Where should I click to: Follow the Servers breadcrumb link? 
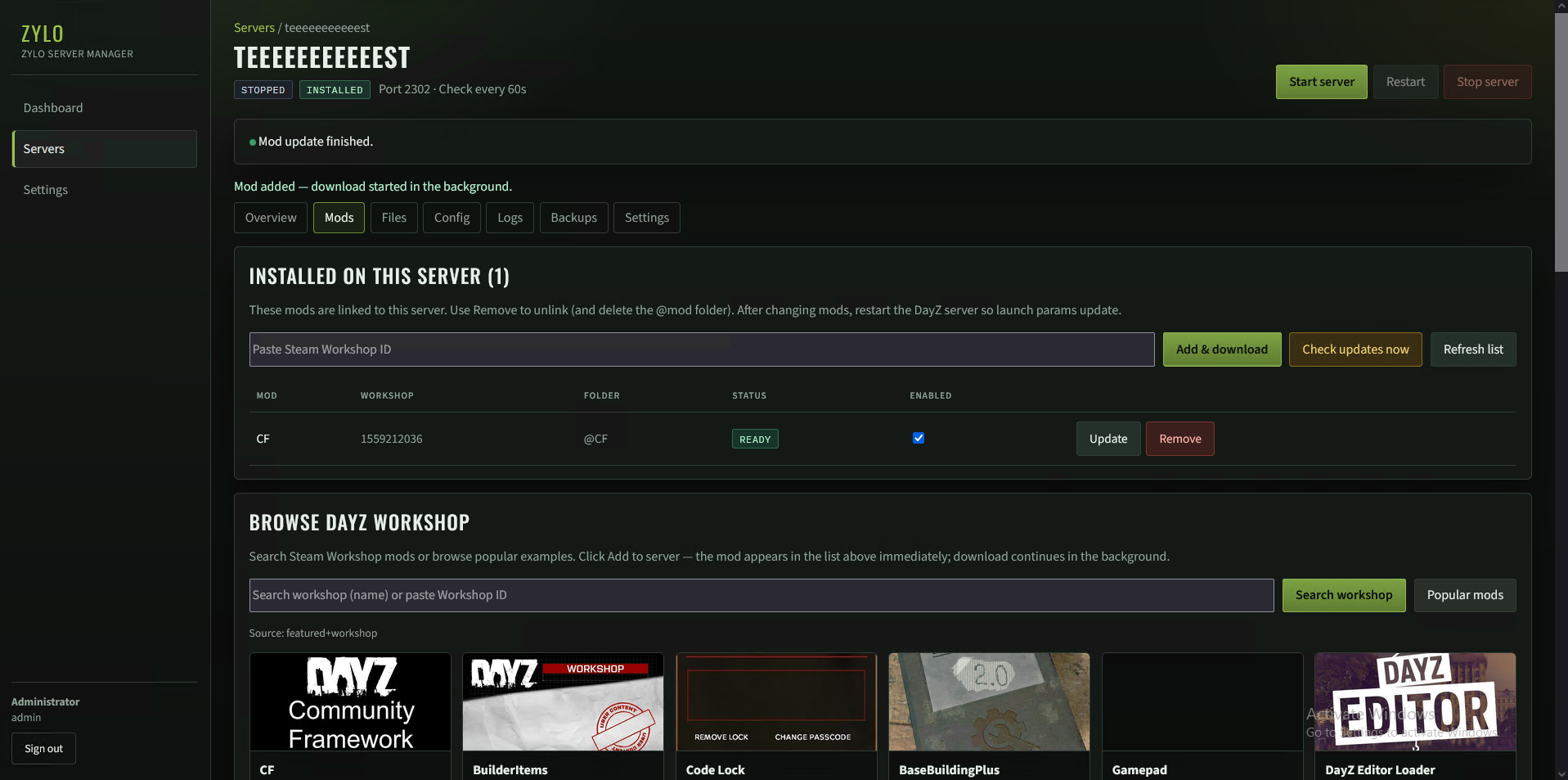(x=254, y=28)
